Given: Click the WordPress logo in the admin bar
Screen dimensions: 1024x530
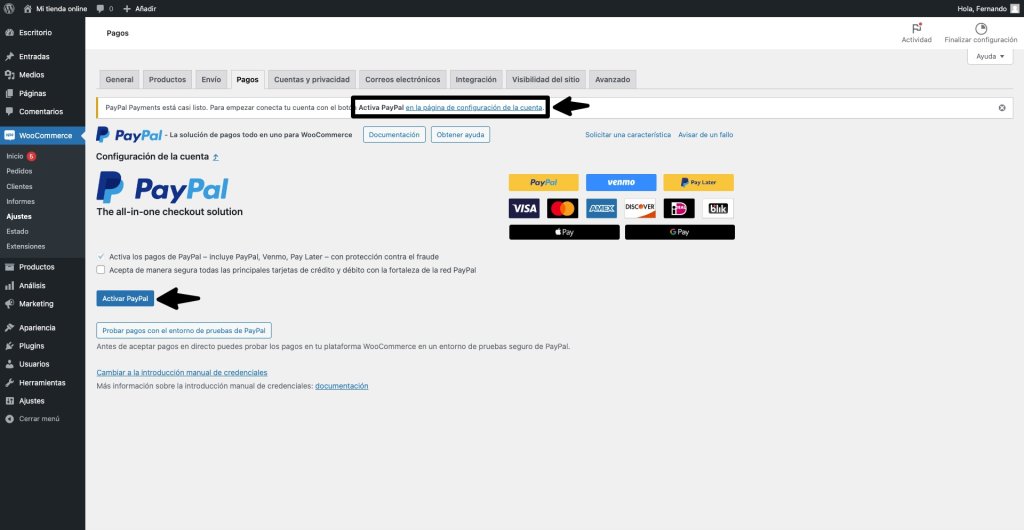Looking at the screenshot, I should [9, 8].
